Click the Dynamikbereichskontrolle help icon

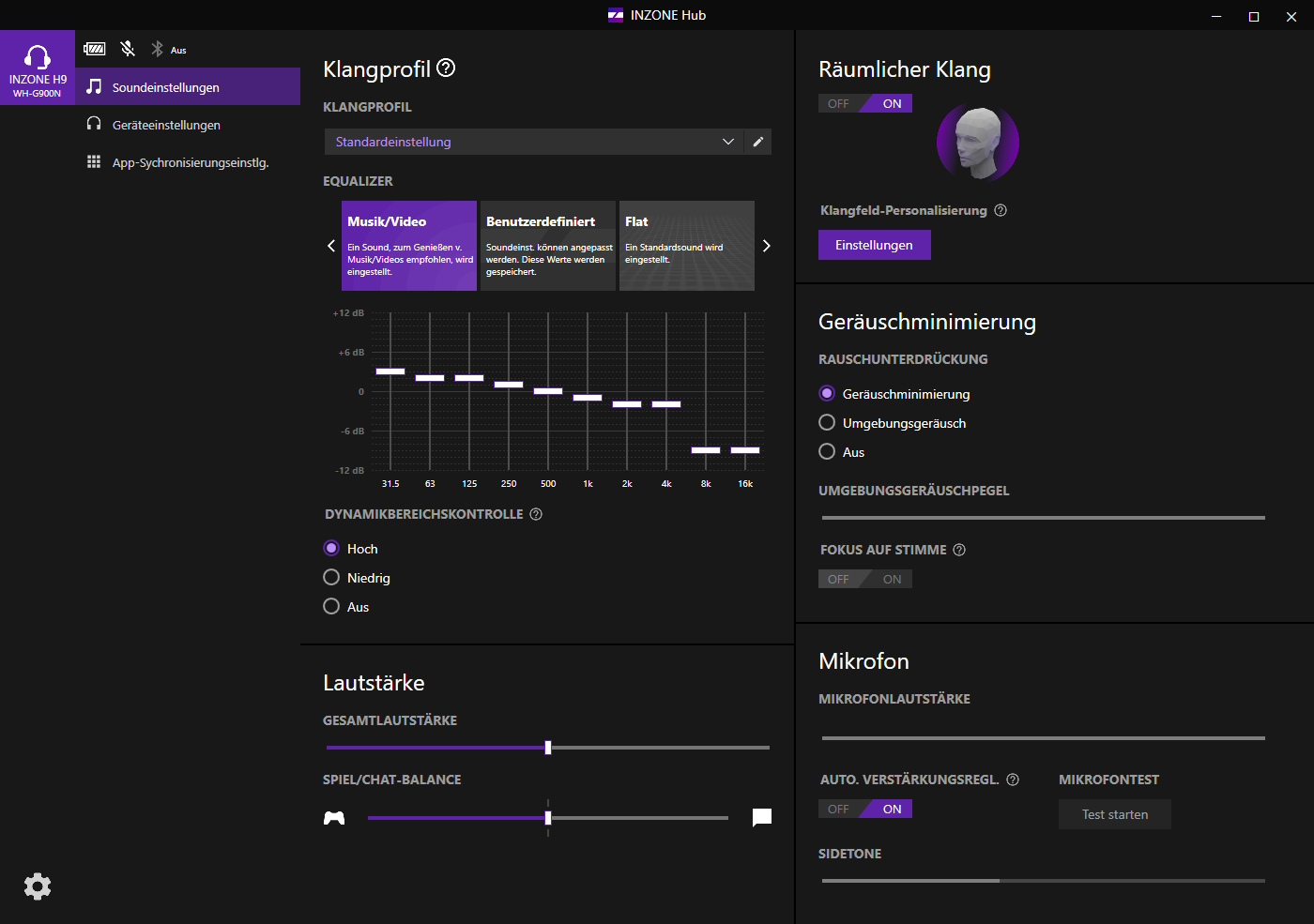(536, 514)
